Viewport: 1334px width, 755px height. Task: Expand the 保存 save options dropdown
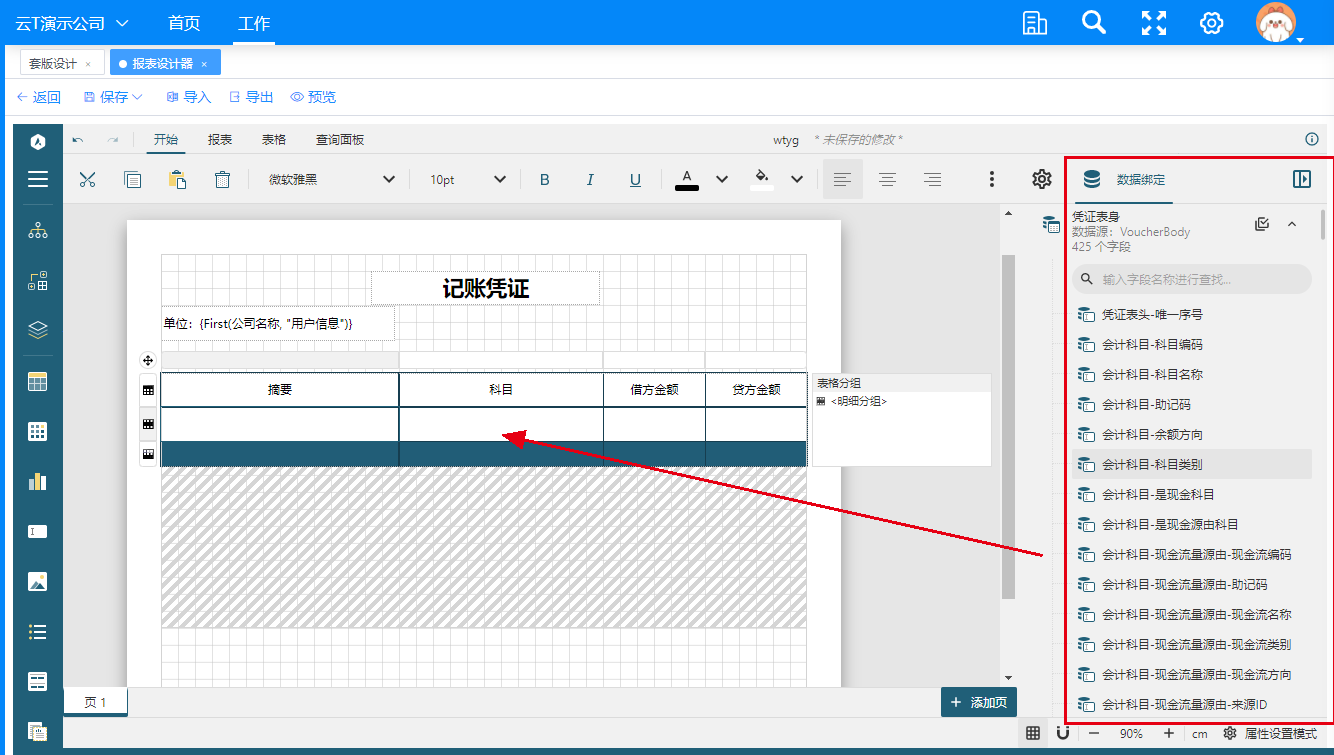(x=138, y=97)
